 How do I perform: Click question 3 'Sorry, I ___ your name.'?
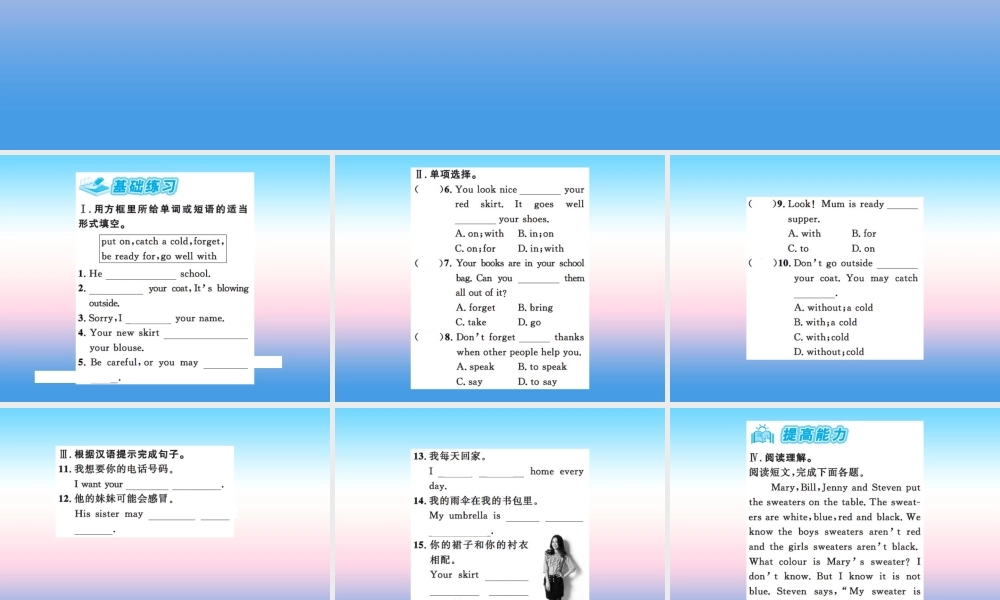(x=151, y=318)
